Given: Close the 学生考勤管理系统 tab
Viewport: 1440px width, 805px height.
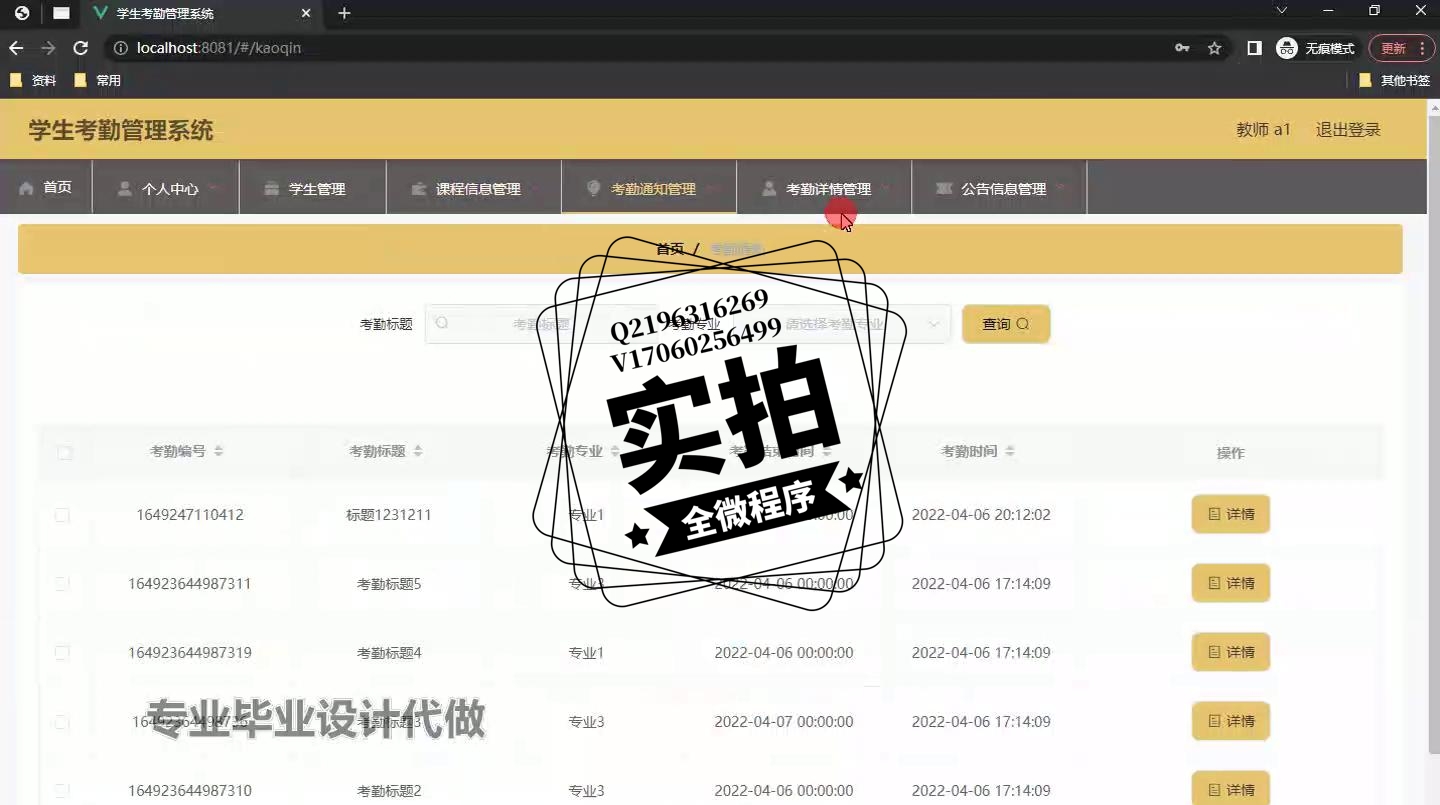Looking at the screenshot, I should [x=307, y=14].
